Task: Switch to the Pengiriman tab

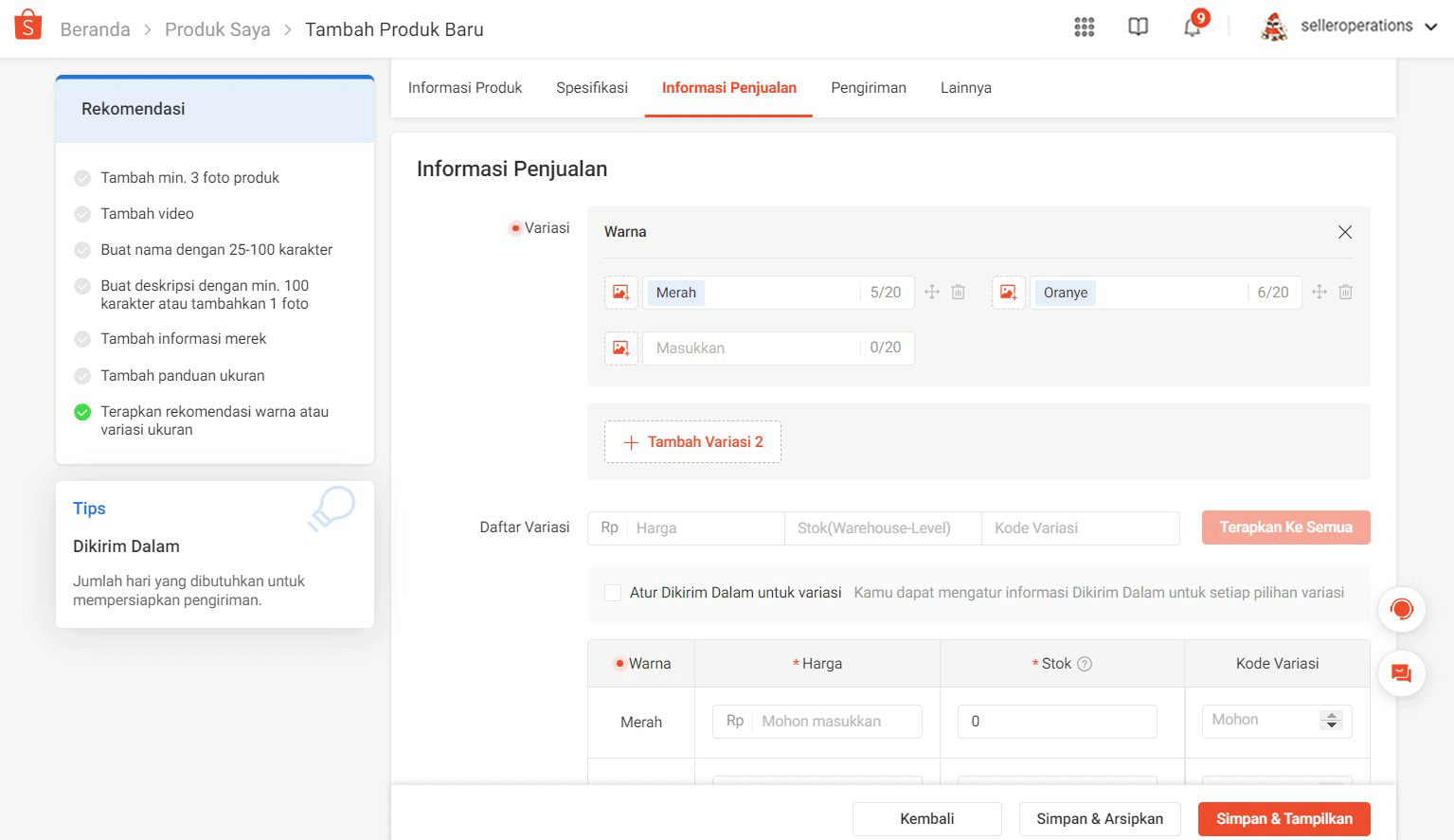Action: coord(868,87)
